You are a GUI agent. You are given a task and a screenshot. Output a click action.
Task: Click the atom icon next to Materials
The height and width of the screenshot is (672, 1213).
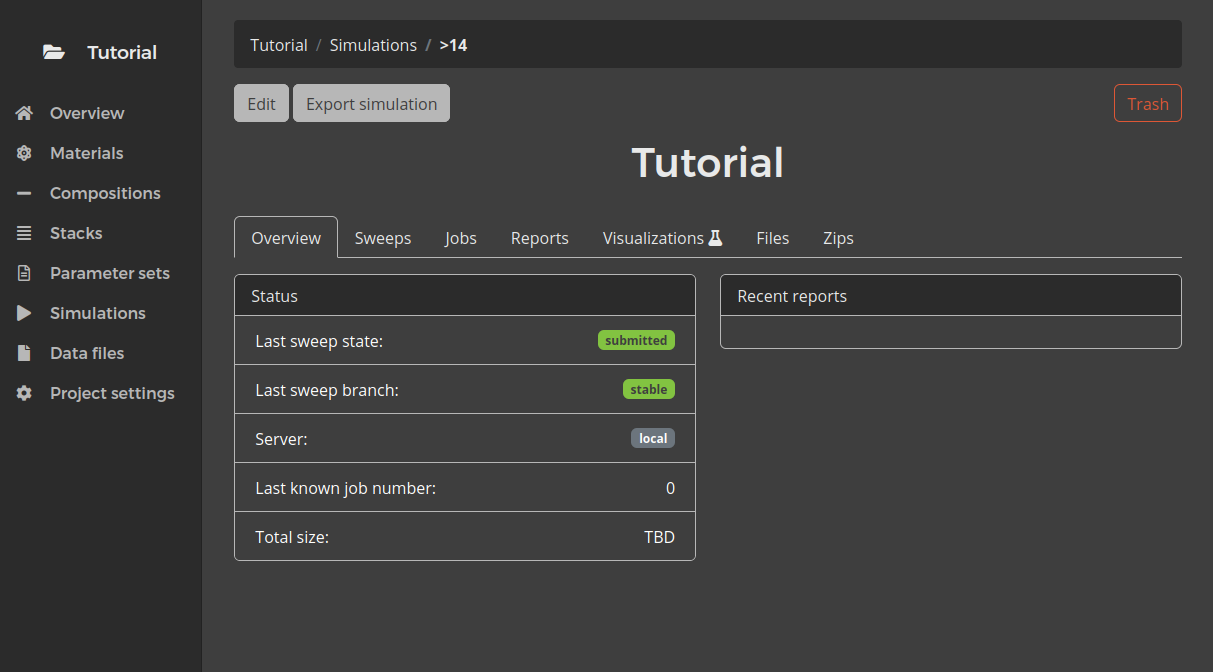[x=25, y=153]
